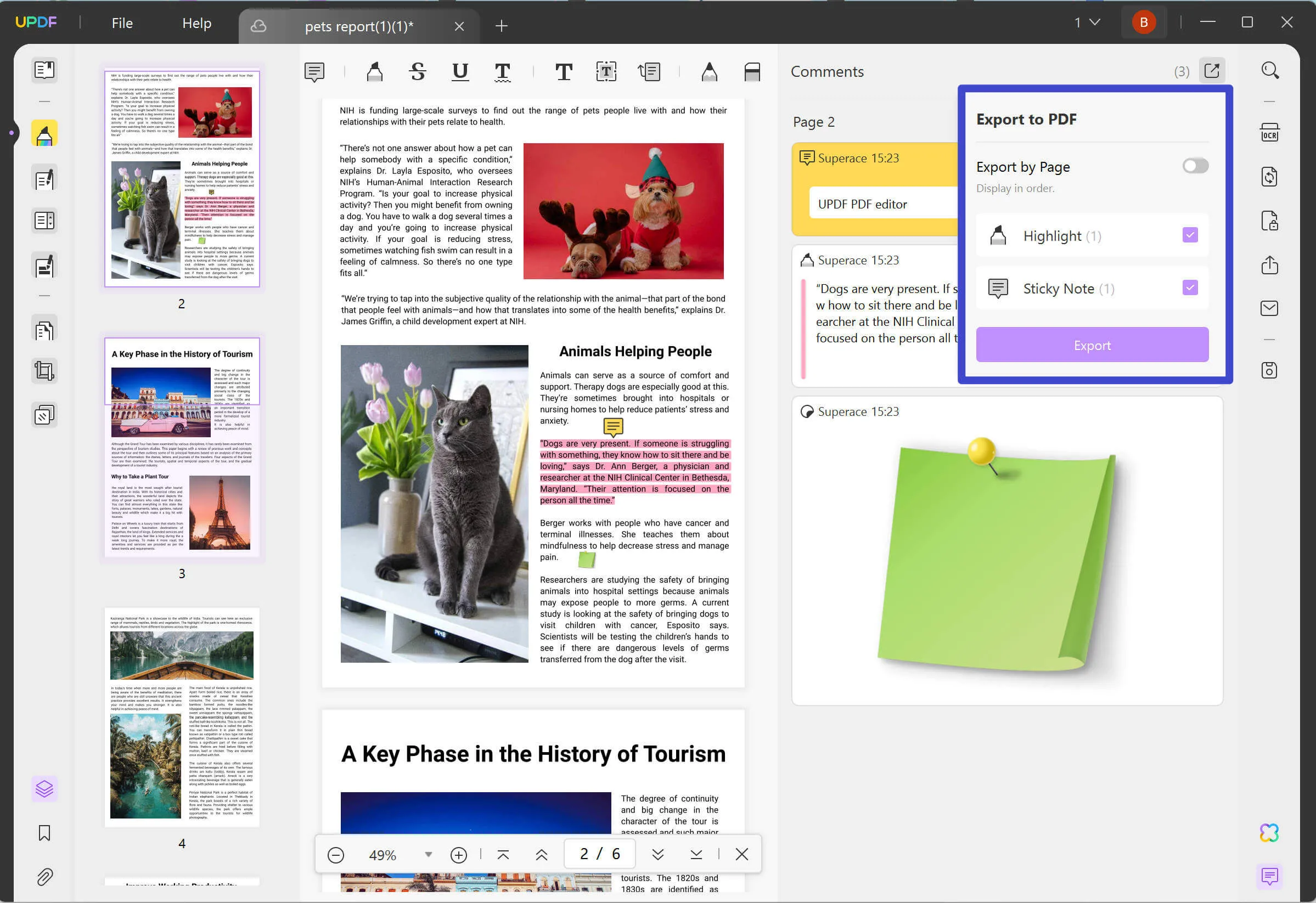Click the green sticker on page

click(x=587, y=560)
